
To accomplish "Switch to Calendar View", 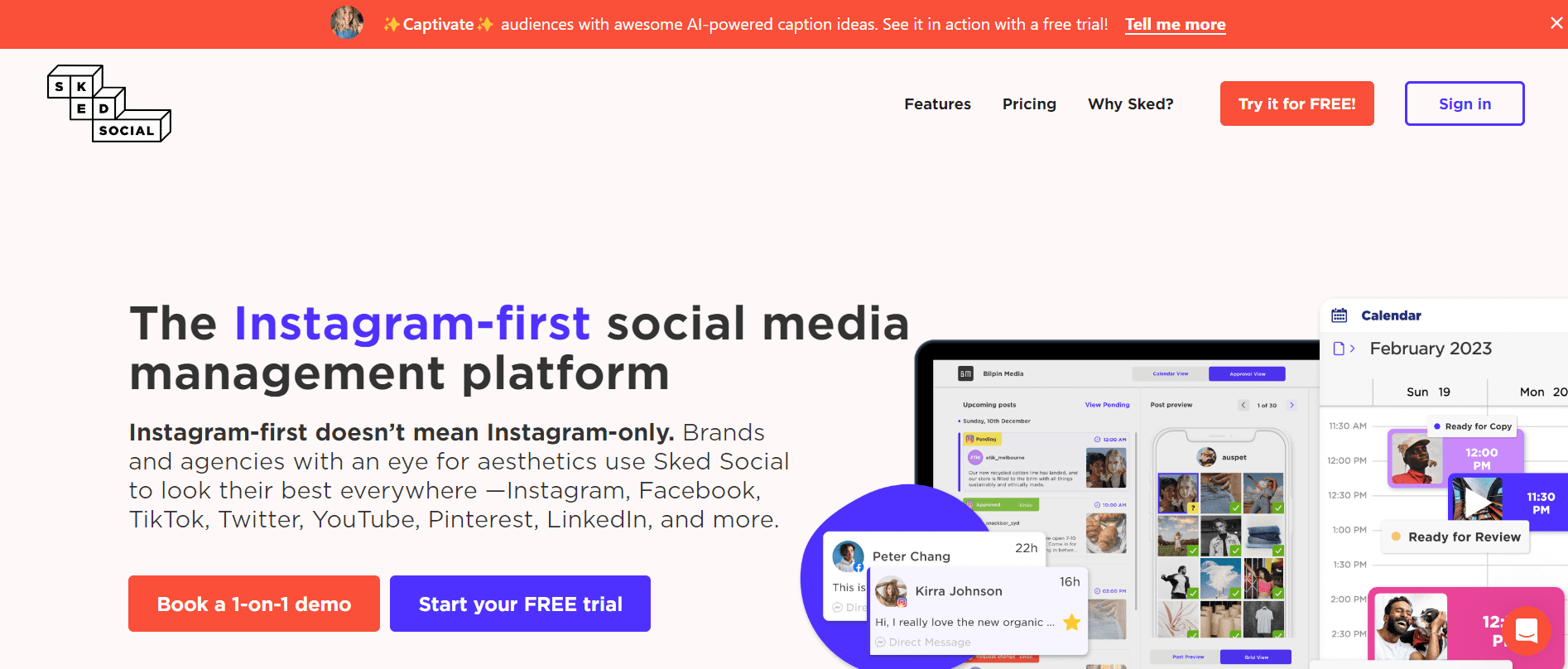I will point(1170,373).
